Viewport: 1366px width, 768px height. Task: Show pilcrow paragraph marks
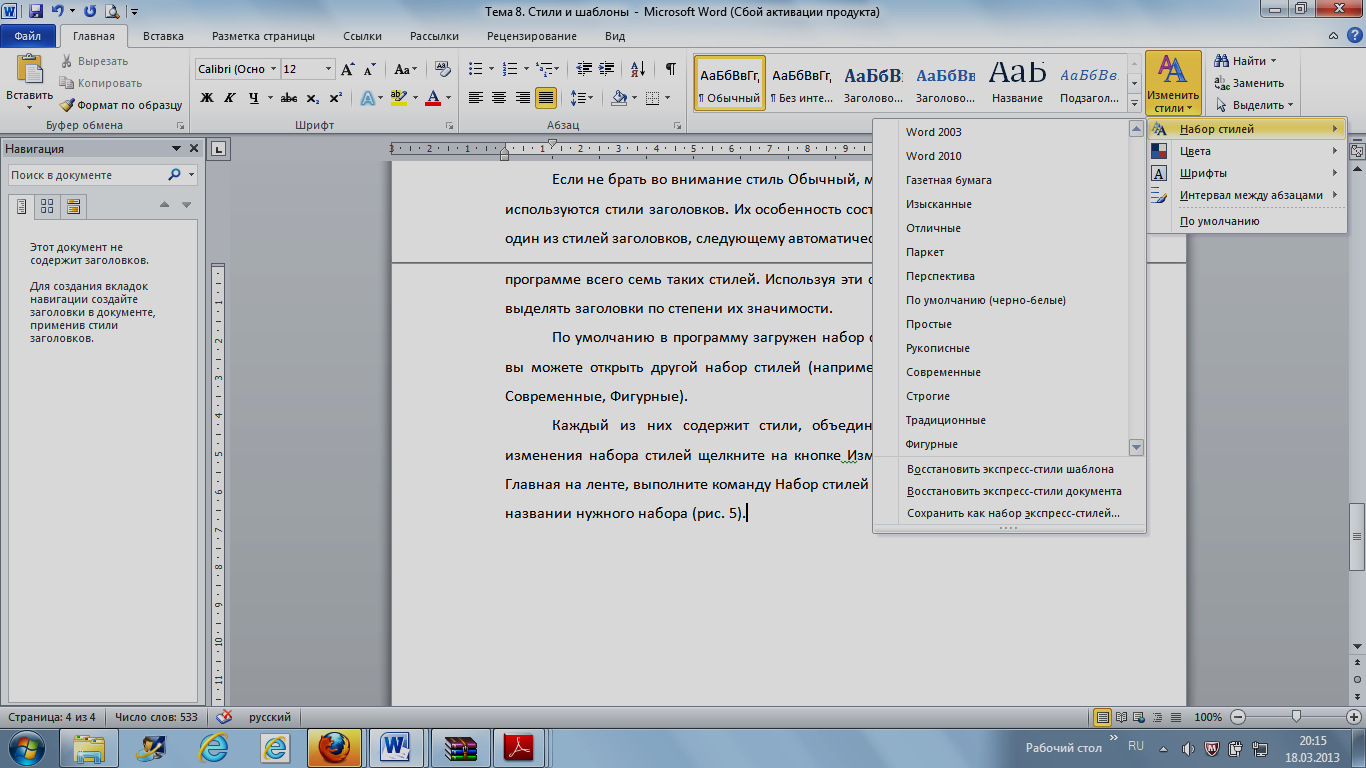click(670, 69)
